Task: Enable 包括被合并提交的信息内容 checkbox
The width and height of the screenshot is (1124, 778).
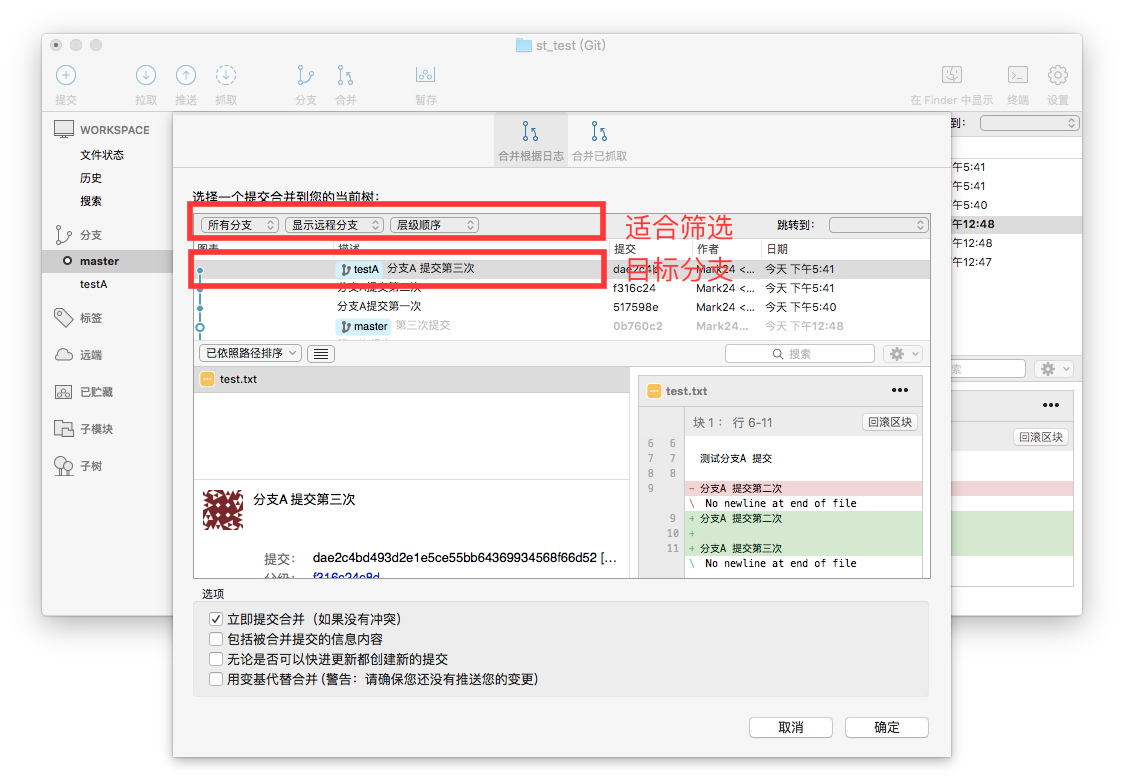Action: pos(216,639)
